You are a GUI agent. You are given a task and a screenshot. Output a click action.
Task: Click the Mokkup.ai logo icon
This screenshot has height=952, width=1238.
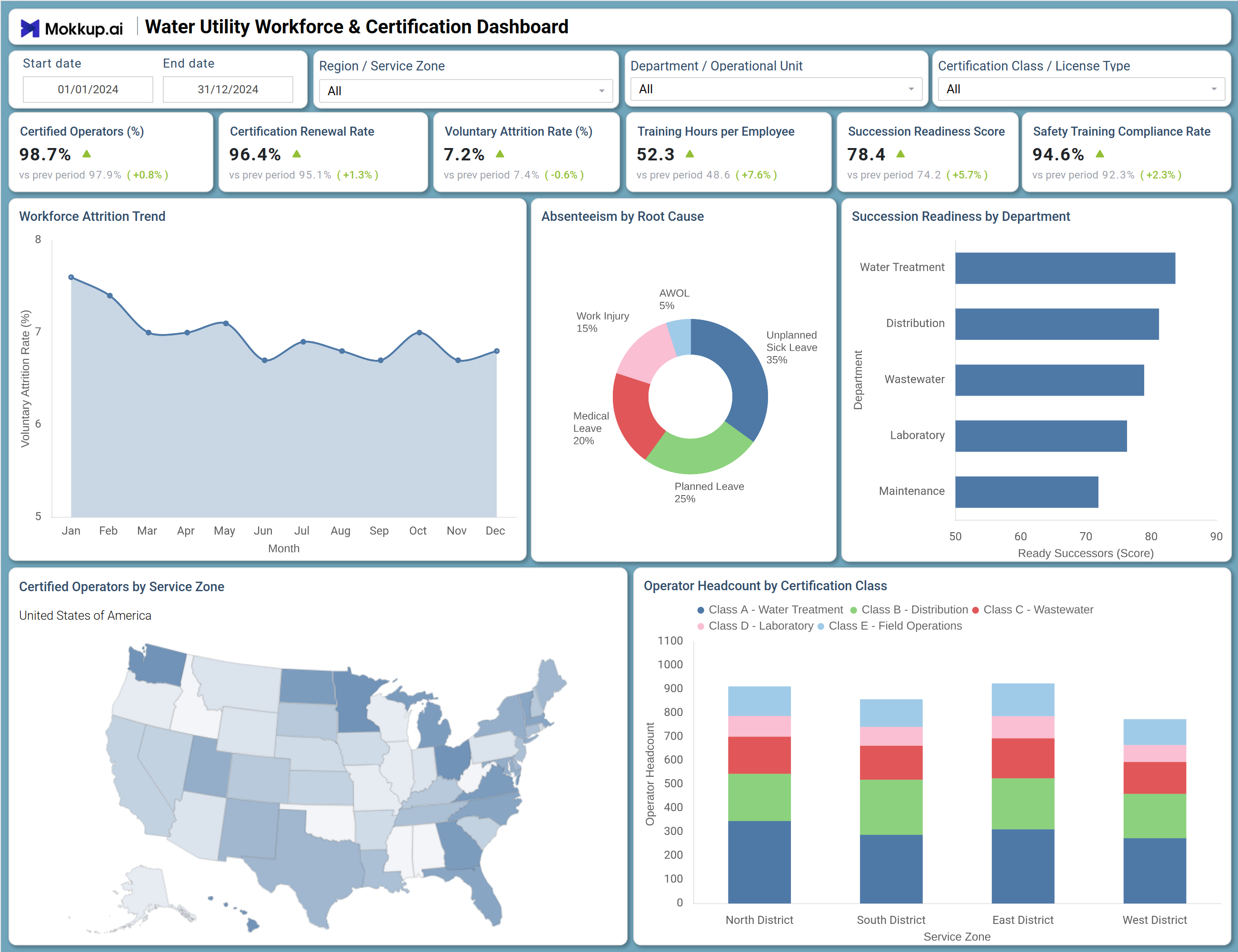(30, 28)
